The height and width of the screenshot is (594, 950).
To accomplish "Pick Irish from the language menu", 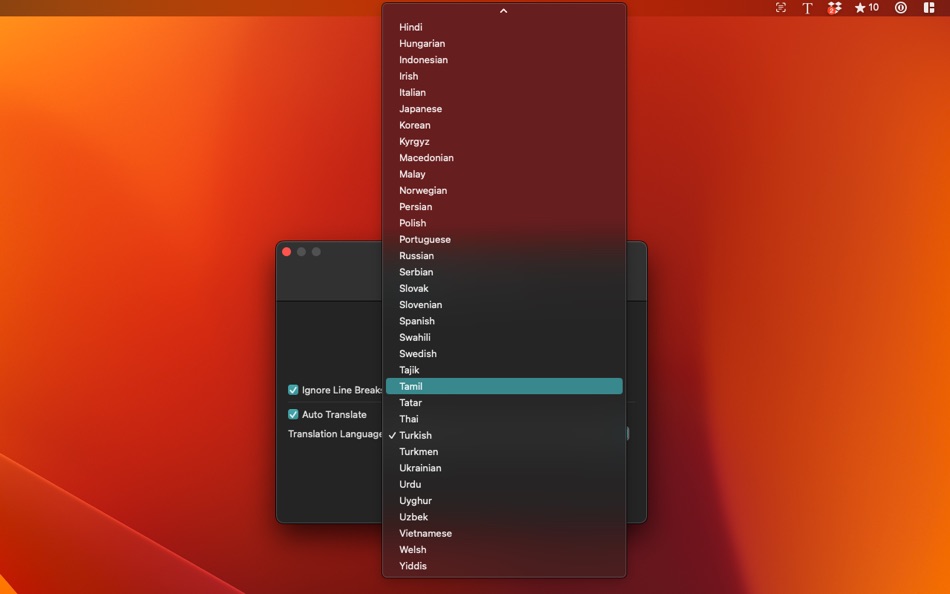I will (504, 76).
